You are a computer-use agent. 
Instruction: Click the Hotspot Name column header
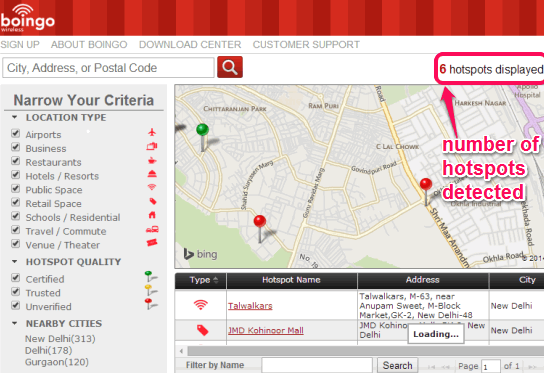291,280
